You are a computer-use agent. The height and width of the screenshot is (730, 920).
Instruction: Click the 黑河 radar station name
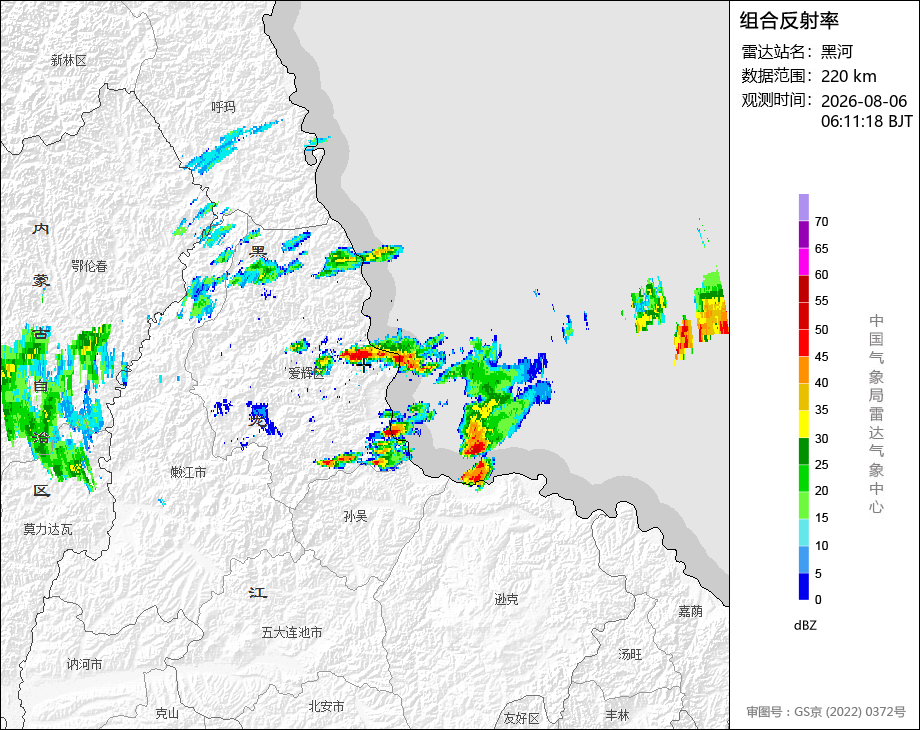point(837,52)
